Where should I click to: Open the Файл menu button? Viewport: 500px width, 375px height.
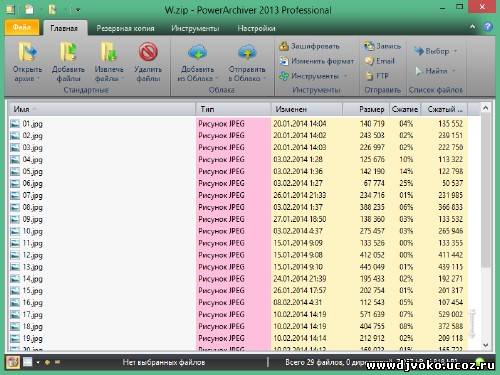pyautogui.click(x=22, y=27)
